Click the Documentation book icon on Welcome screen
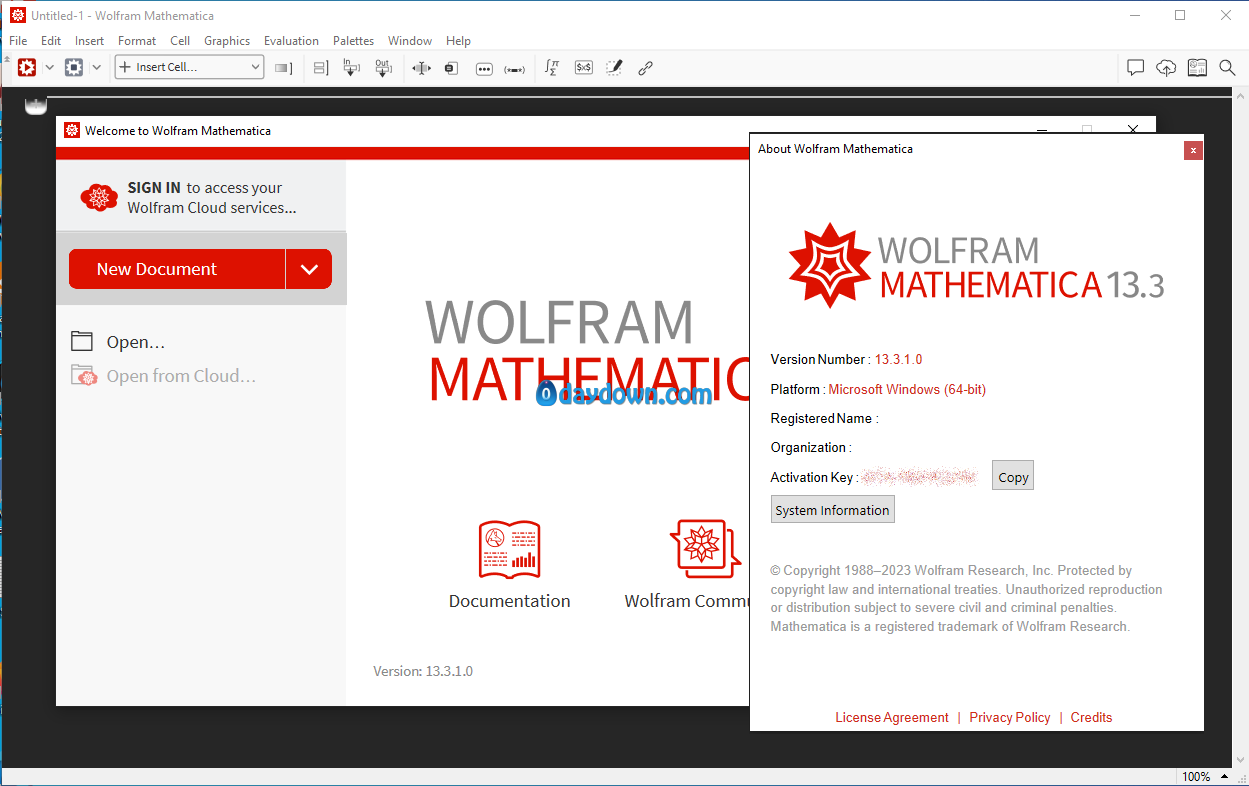 tap(510, 549)
